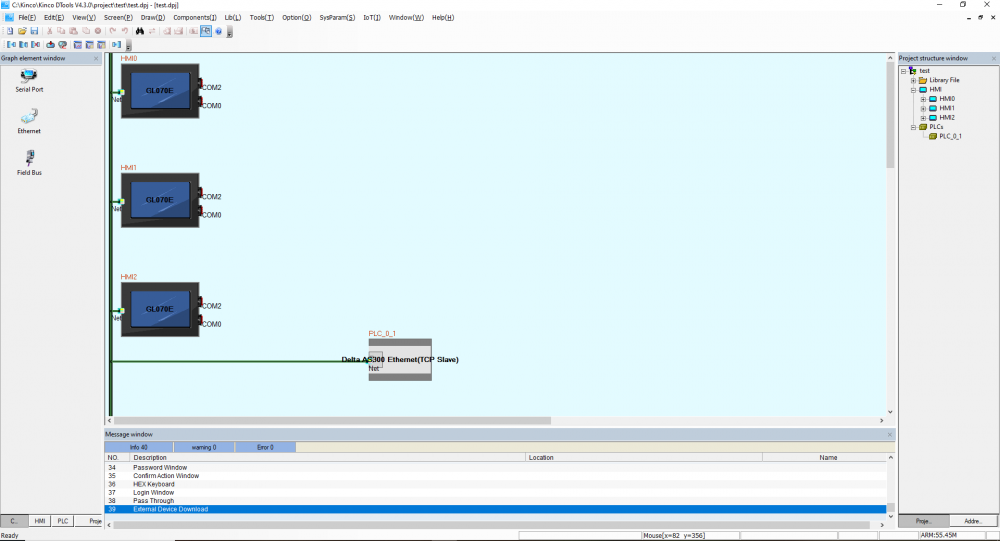1000x541 pixels.
Task: Click the blue Help question mark icon
Action: (x=218, y=31)
